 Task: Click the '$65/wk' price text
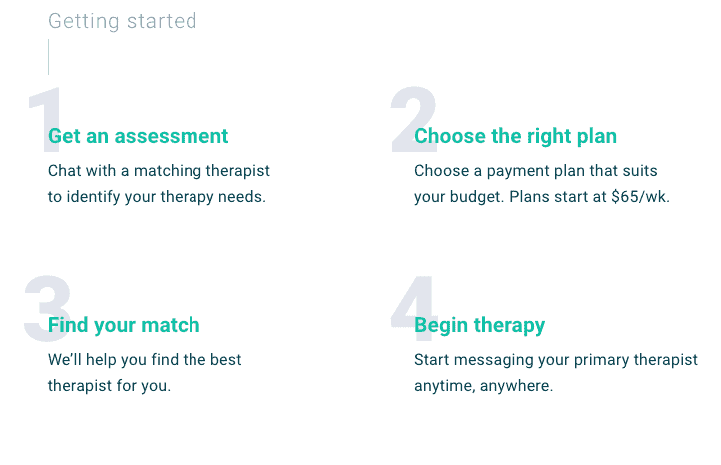tap(639, 197)
